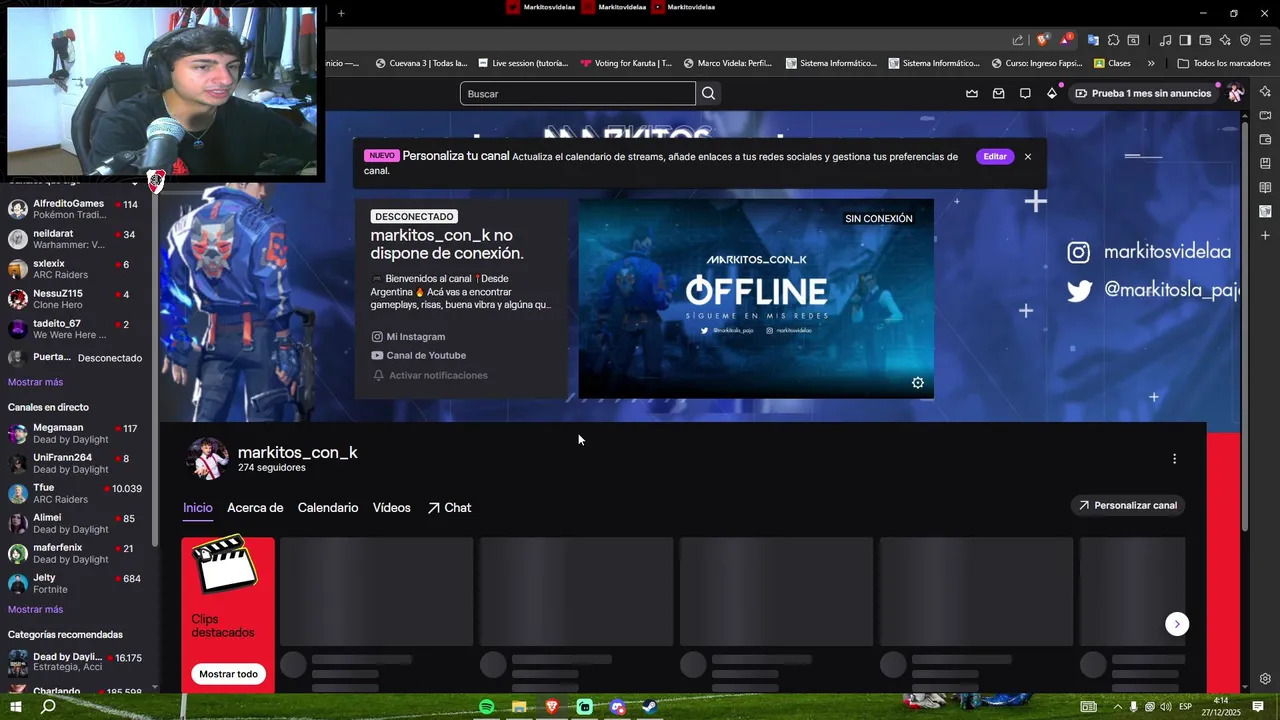Open tadeito_67 channel in sidebar
This screenshot has width=1280, height=720.
(x=75, y=329)
